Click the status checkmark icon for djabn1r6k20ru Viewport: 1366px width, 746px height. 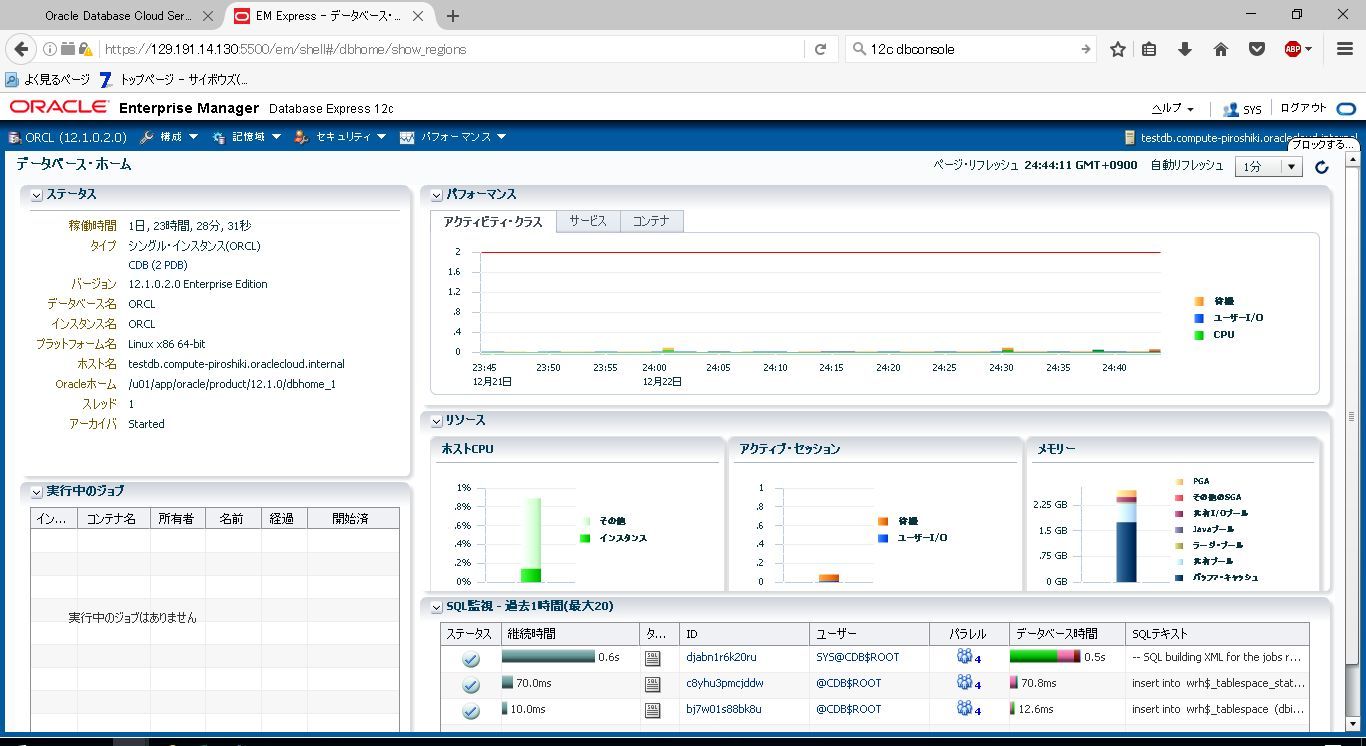[x=471, y=659]
